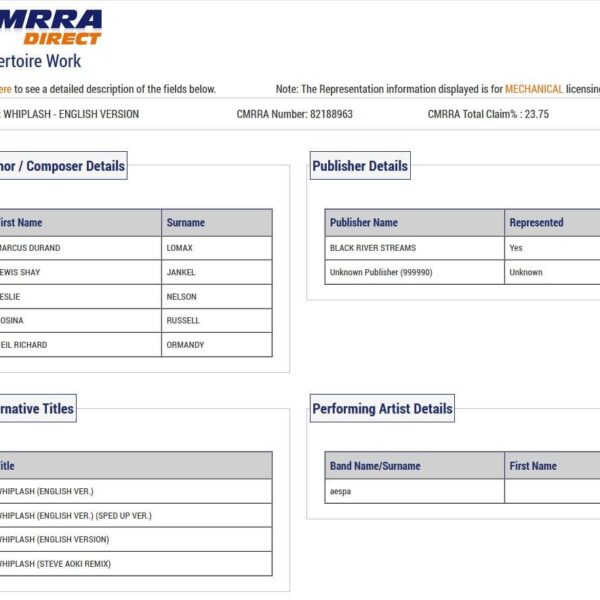Viewport: 600px width, 600px height.
Task: Select the LOMAX surname cell
Action: tap(217, 248)
